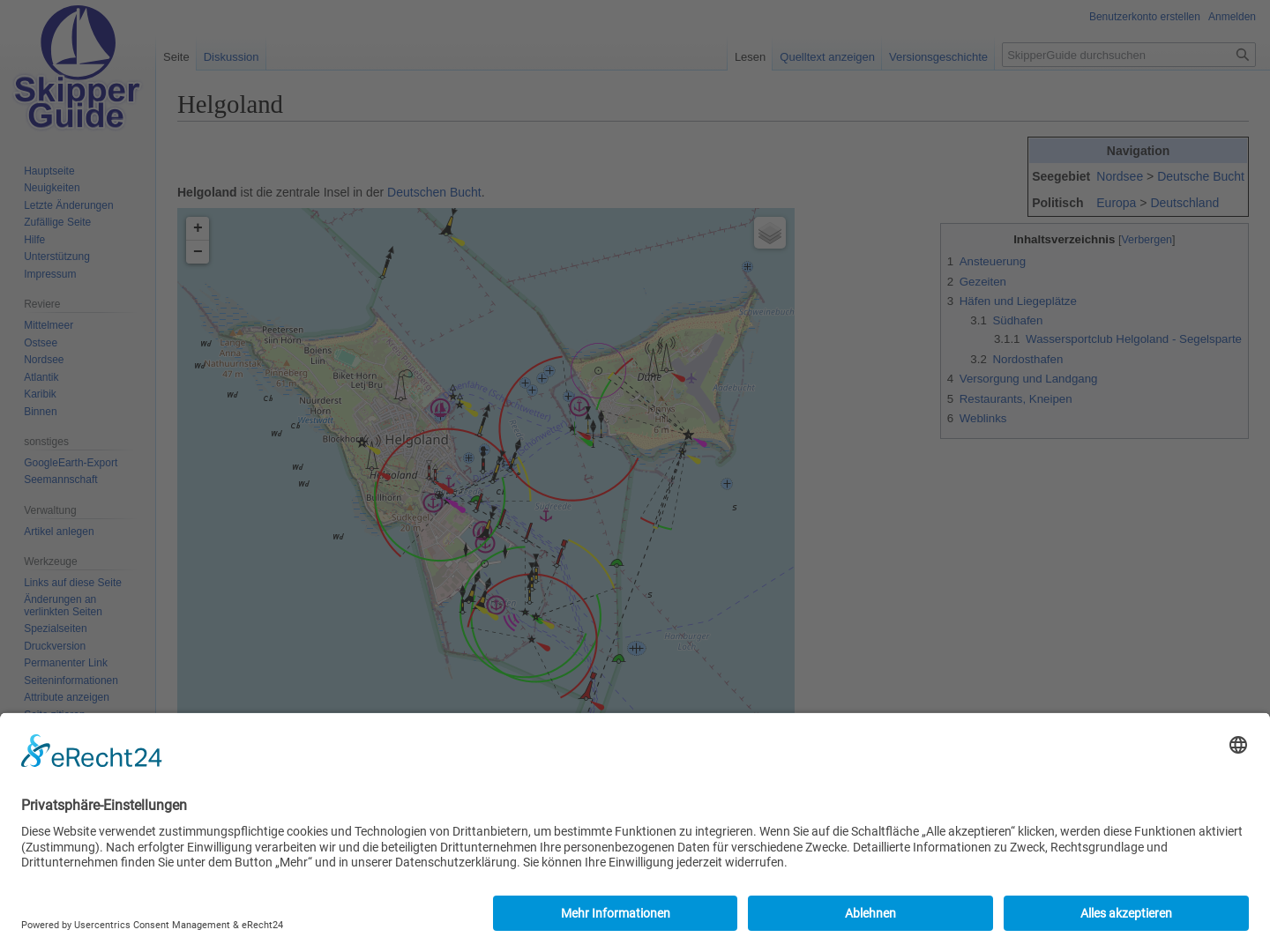Click the Permanenter Link entry
The height and width of the screenshot is (952, 1270).
66,663
